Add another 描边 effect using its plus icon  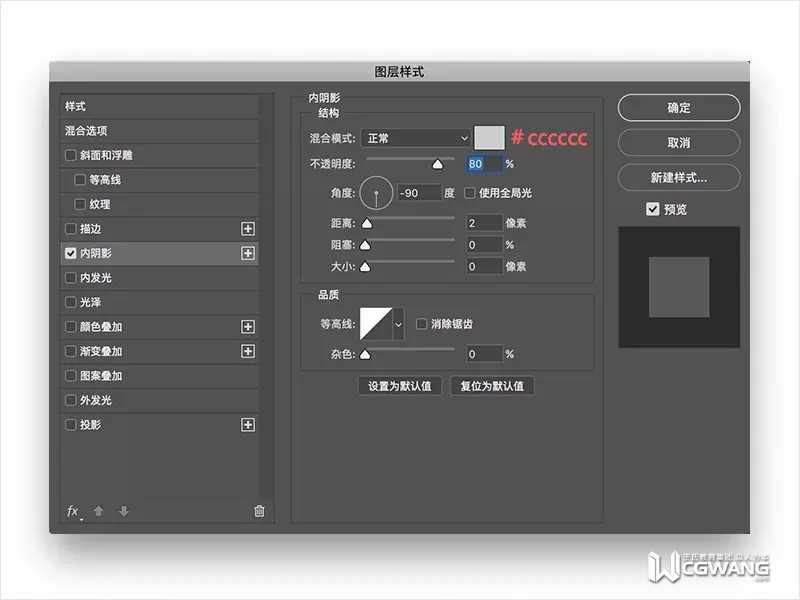click(248, 229)
